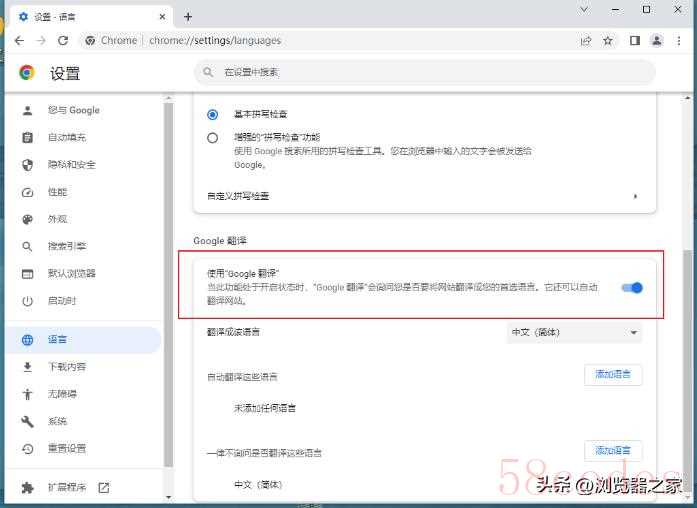Open the Chrome three-dot menu
697x508 pixels.
pyautogui.click(x=679, y=41)
